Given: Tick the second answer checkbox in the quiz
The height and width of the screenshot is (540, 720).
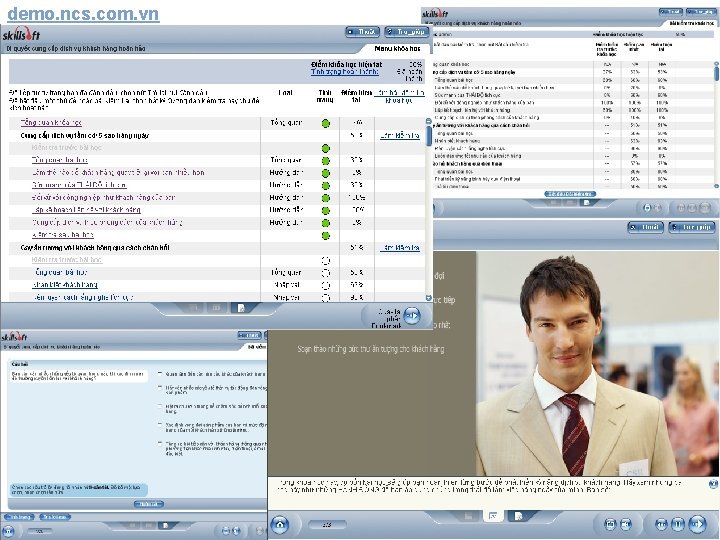Looking at the screenshot, I should click(160, 388).
